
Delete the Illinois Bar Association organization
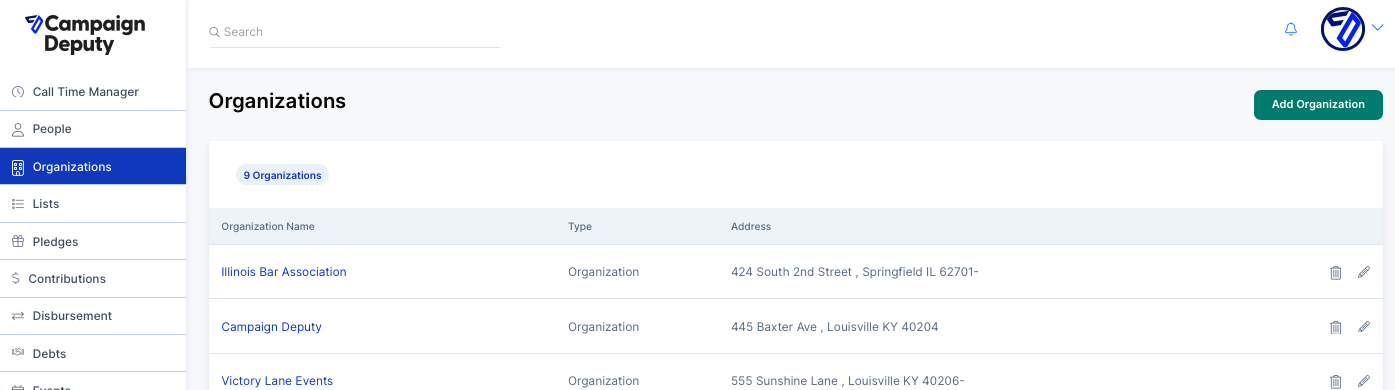click(1335, 272)
